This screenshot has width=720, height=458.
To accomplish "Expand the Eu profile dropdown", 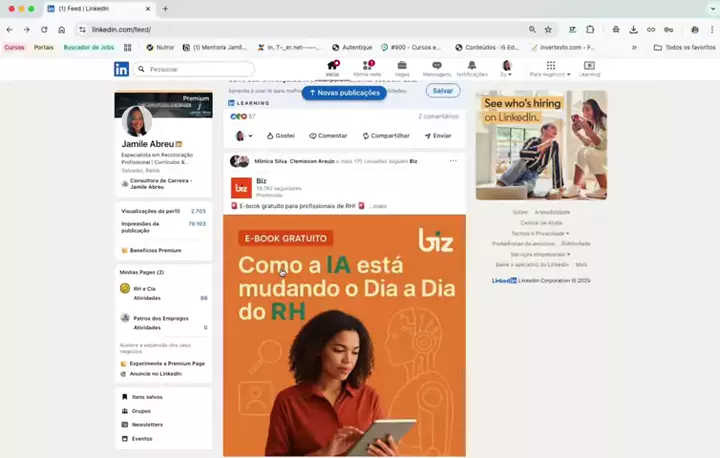I will click(x=507, y=69).
